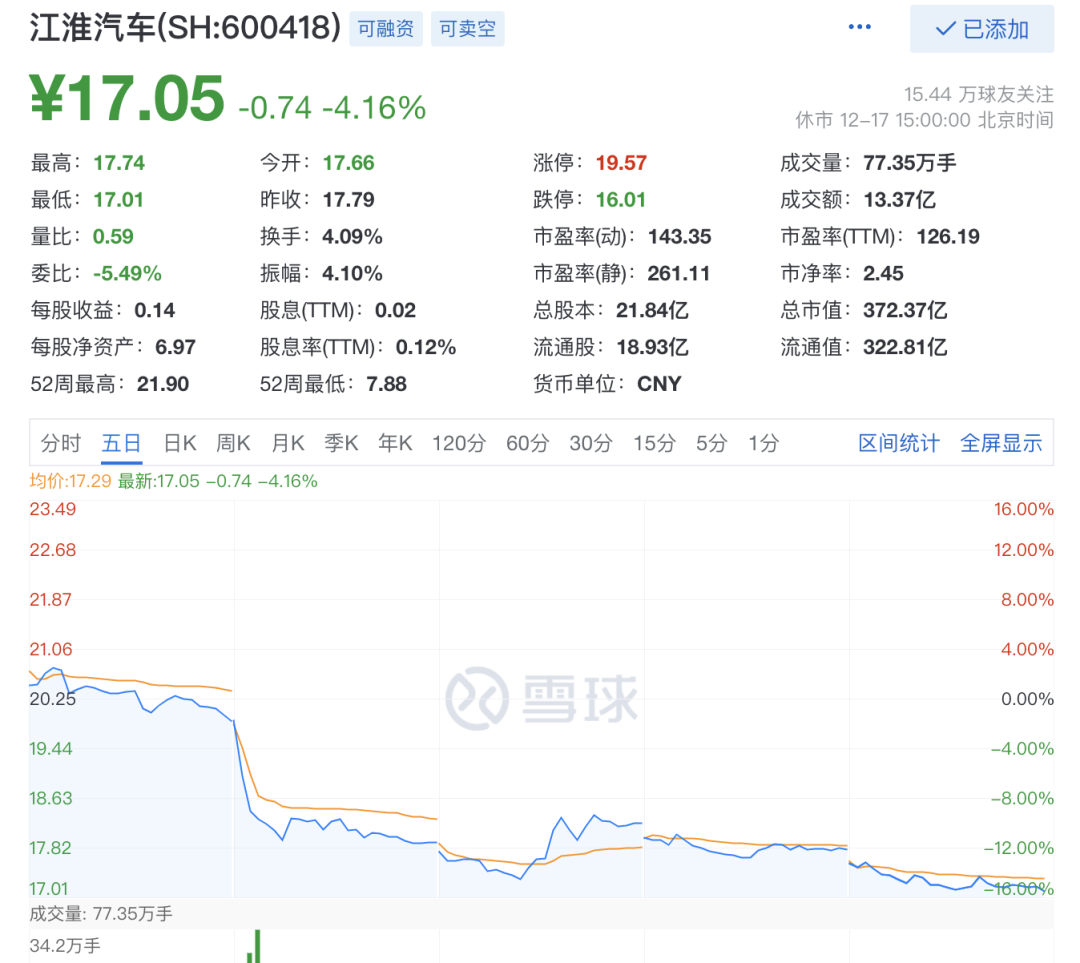
Task: Click the 涨停 value 19.57
Action: coord(621,163)
